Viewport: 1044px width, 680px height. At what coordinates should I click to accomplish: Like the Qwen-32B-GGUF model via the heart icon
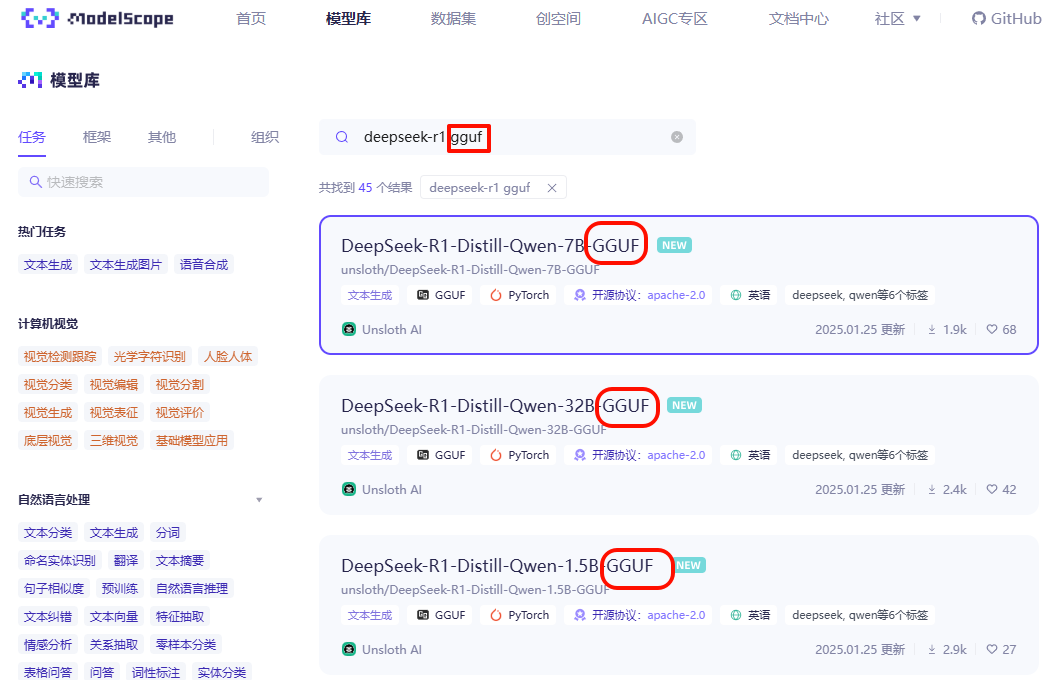[x=992, y=489]
